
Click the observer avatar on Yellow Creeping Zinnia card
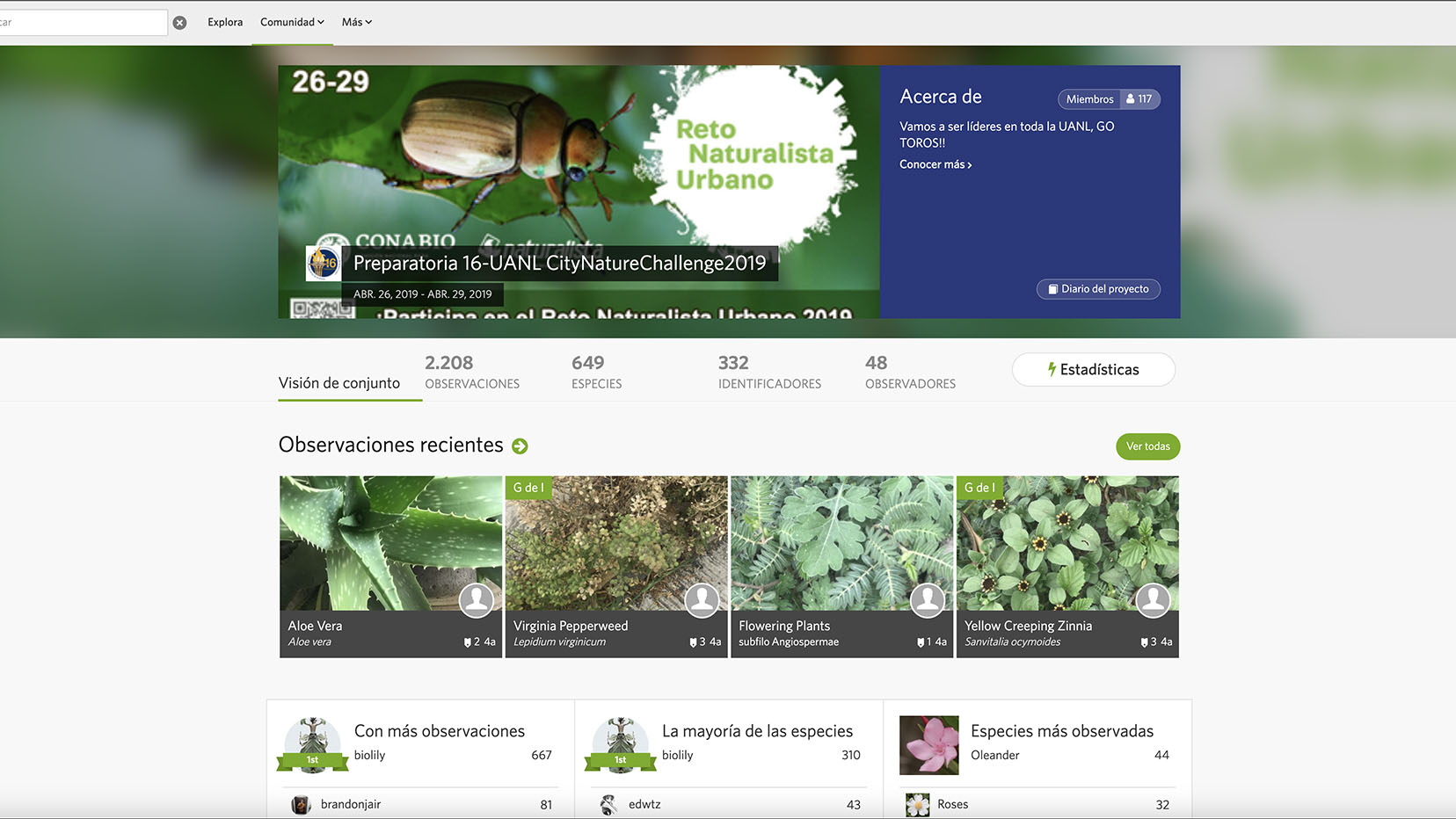point(1153,600)
